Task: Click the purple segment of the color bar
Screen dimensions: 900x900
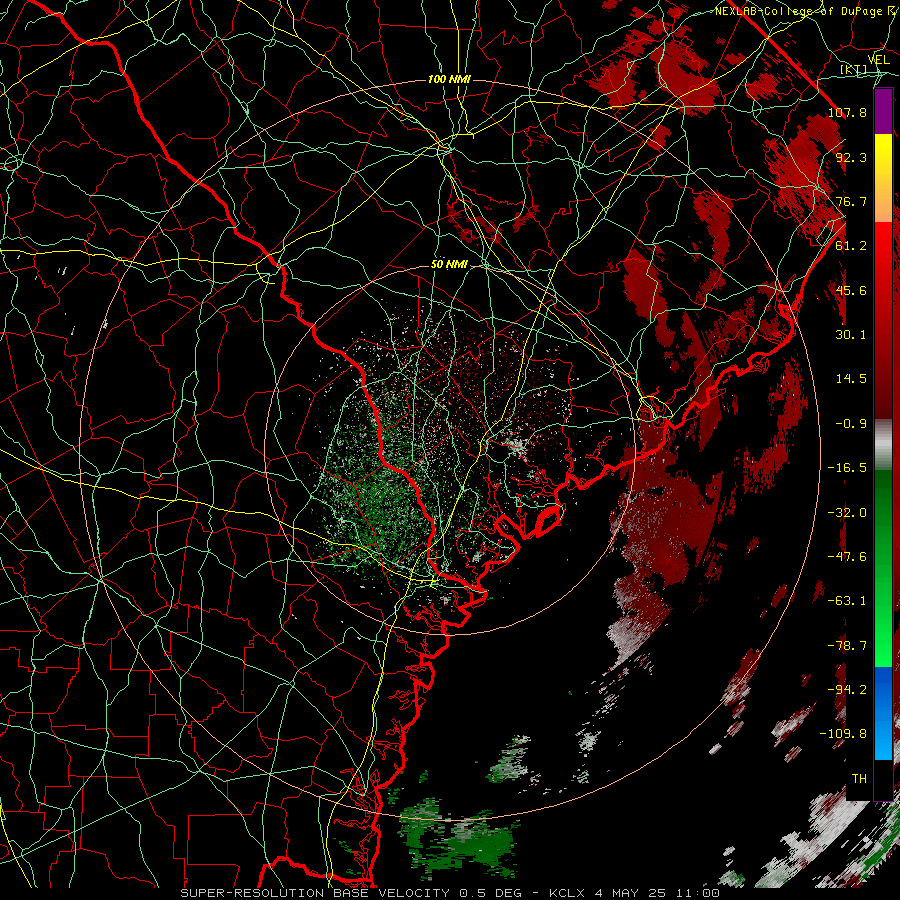Action: pyautogui.click(x=883, y=111)
